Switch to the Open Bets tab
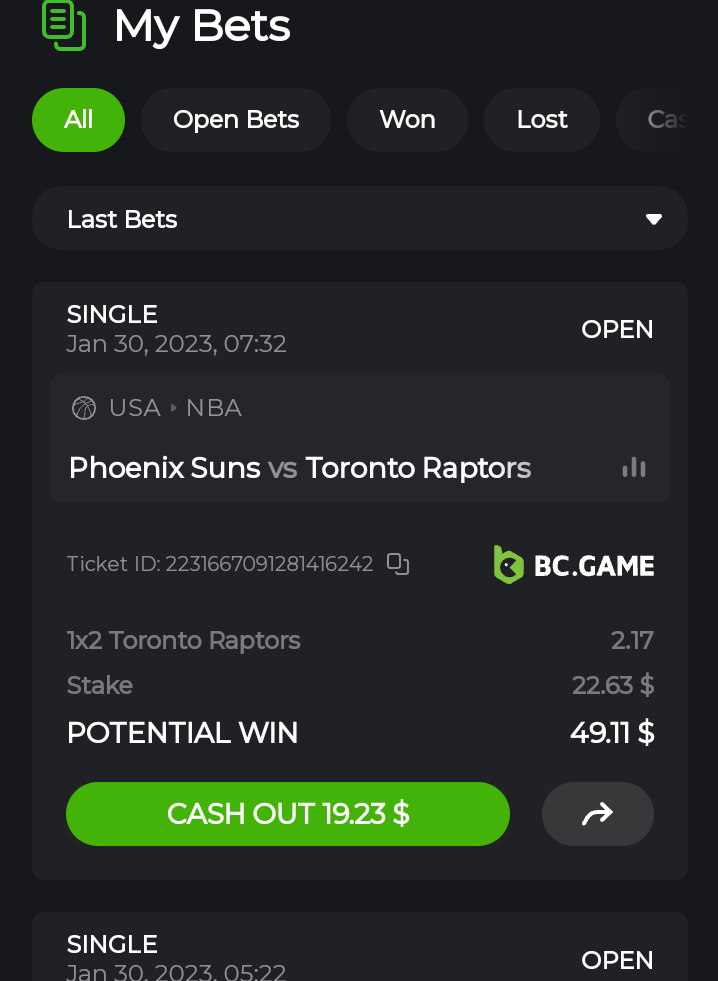Image resolution: width=718 pixels, height=981 pixels. tap(236, 120)
